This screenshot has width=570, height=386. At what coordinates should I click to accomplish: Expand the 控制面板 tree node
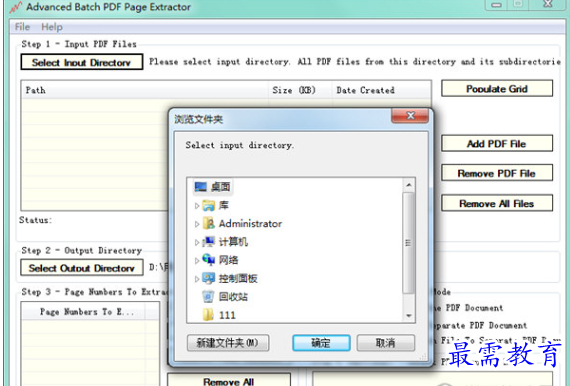(x=197, y=279)
